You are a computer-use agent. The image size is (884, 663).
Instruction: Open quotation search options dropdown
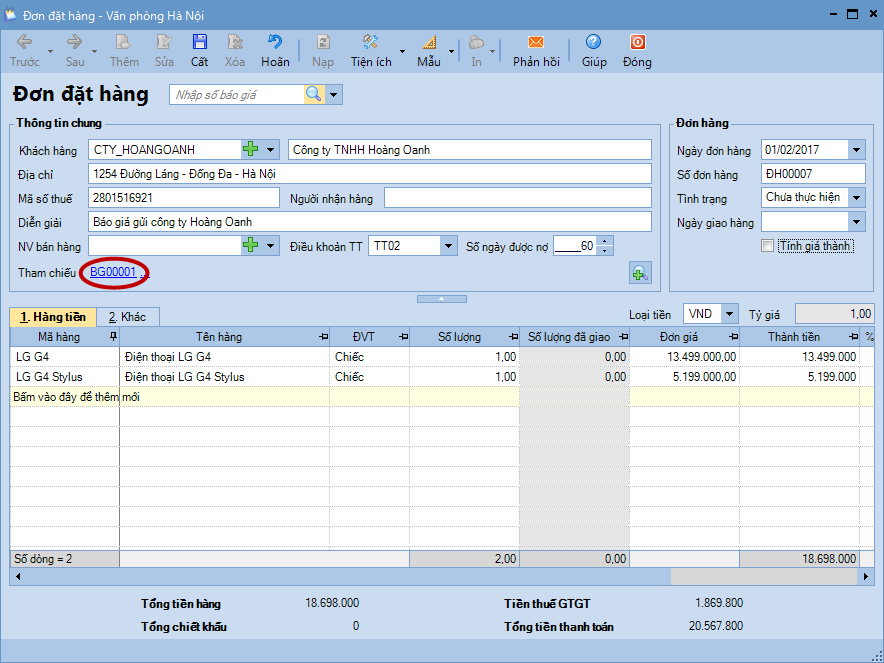click(333, 94)
